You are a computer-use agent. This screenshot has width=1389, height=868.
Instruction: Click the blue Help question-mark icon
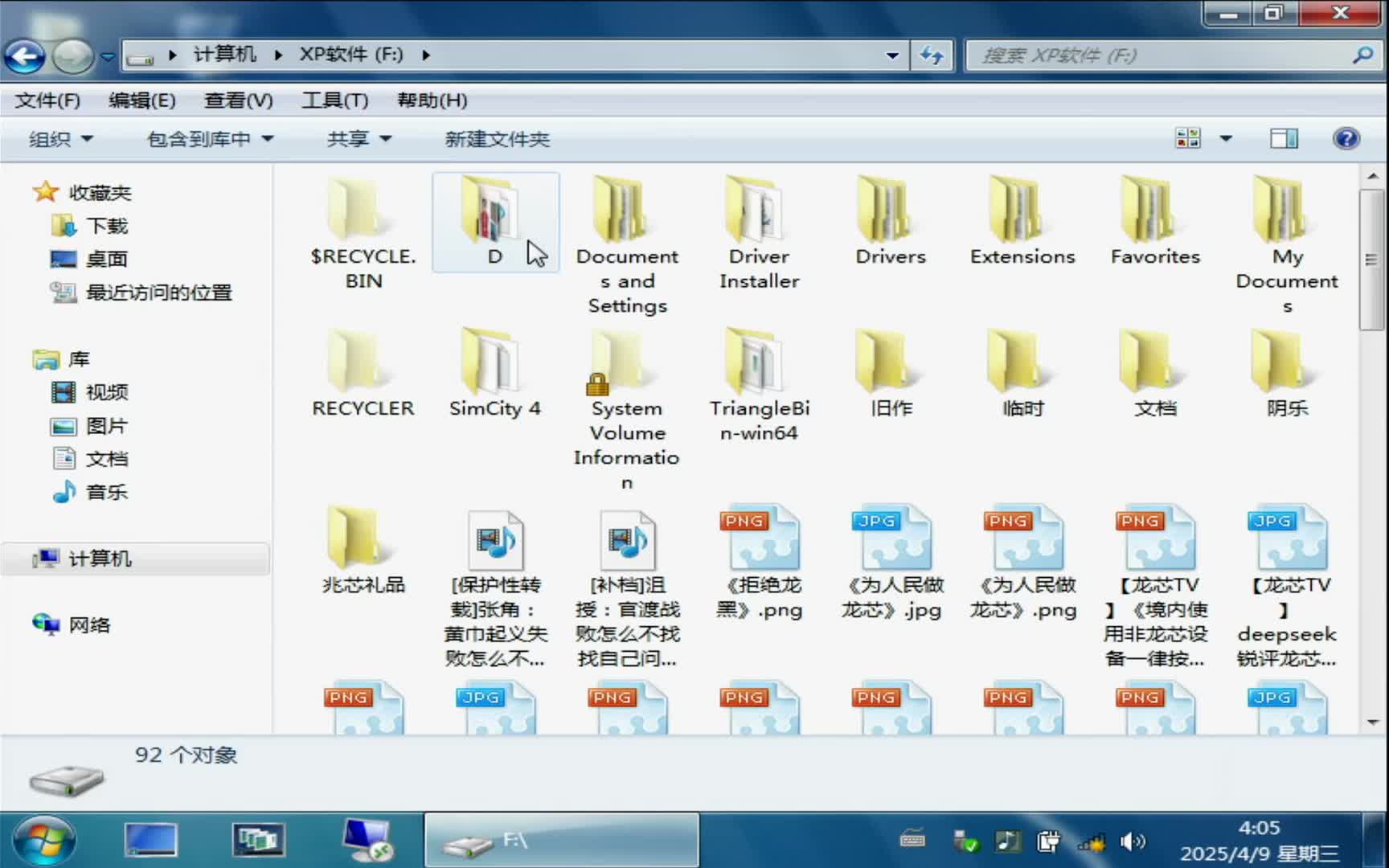point(1346,138)
